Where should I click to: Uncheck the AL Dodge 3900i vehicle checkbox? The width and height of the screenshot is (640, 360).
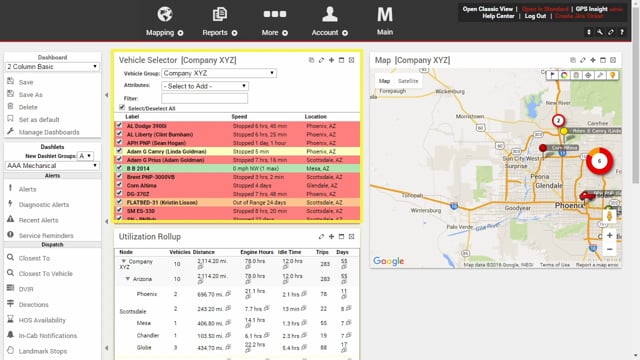point(119,125)
